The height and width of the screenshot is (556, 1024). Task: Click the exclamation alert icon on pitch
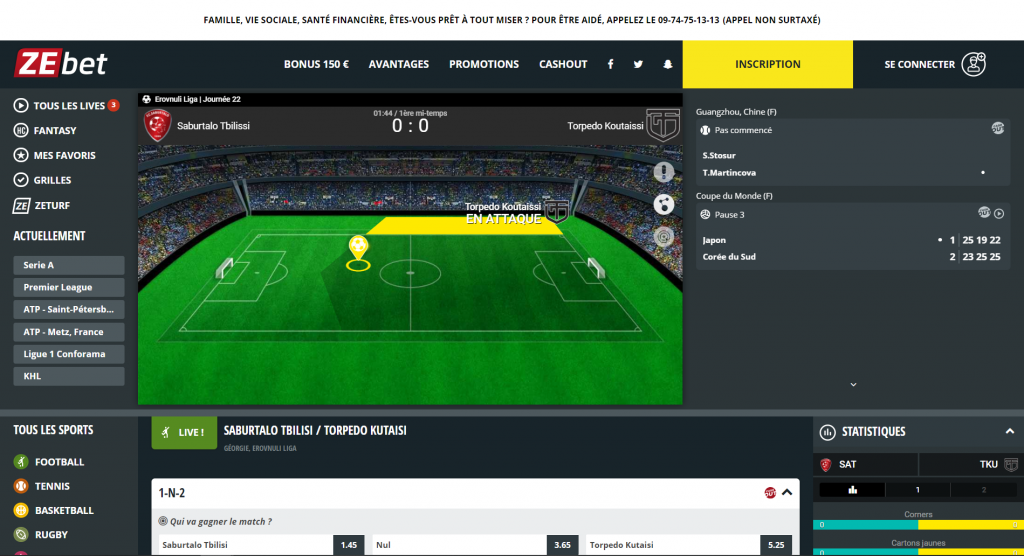pyautogui.click(x=664, y=172)
